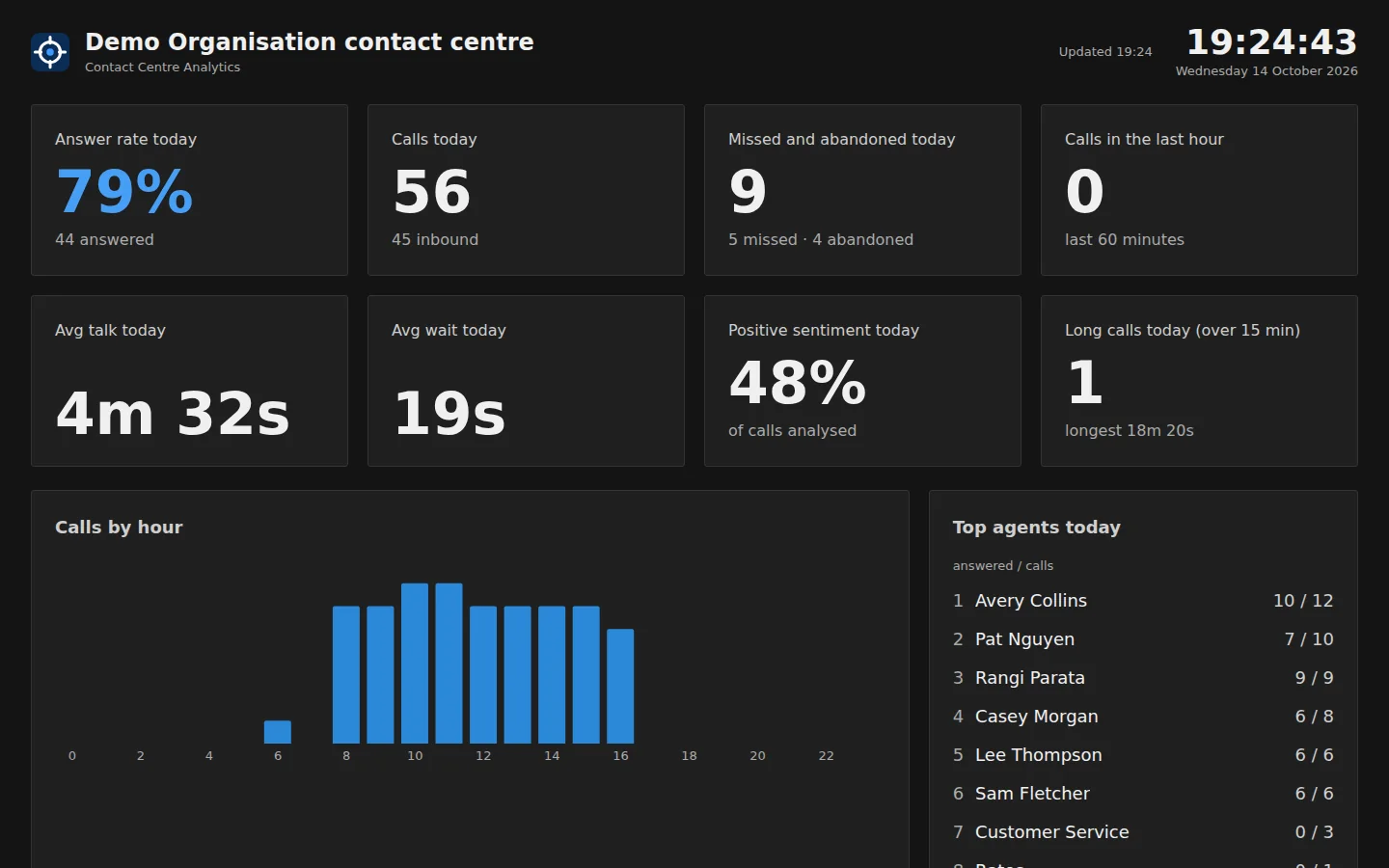Select the chart bar above hour 16
The width and height of the screenshot is (1389, 868).
tap(620, 687)
